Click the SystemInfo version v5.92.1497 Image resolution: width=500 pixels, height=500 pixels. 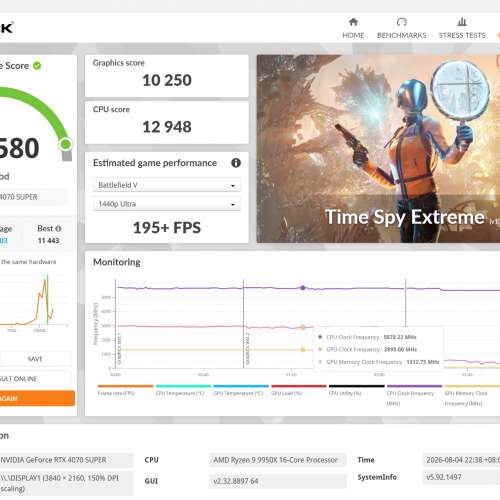461,477
